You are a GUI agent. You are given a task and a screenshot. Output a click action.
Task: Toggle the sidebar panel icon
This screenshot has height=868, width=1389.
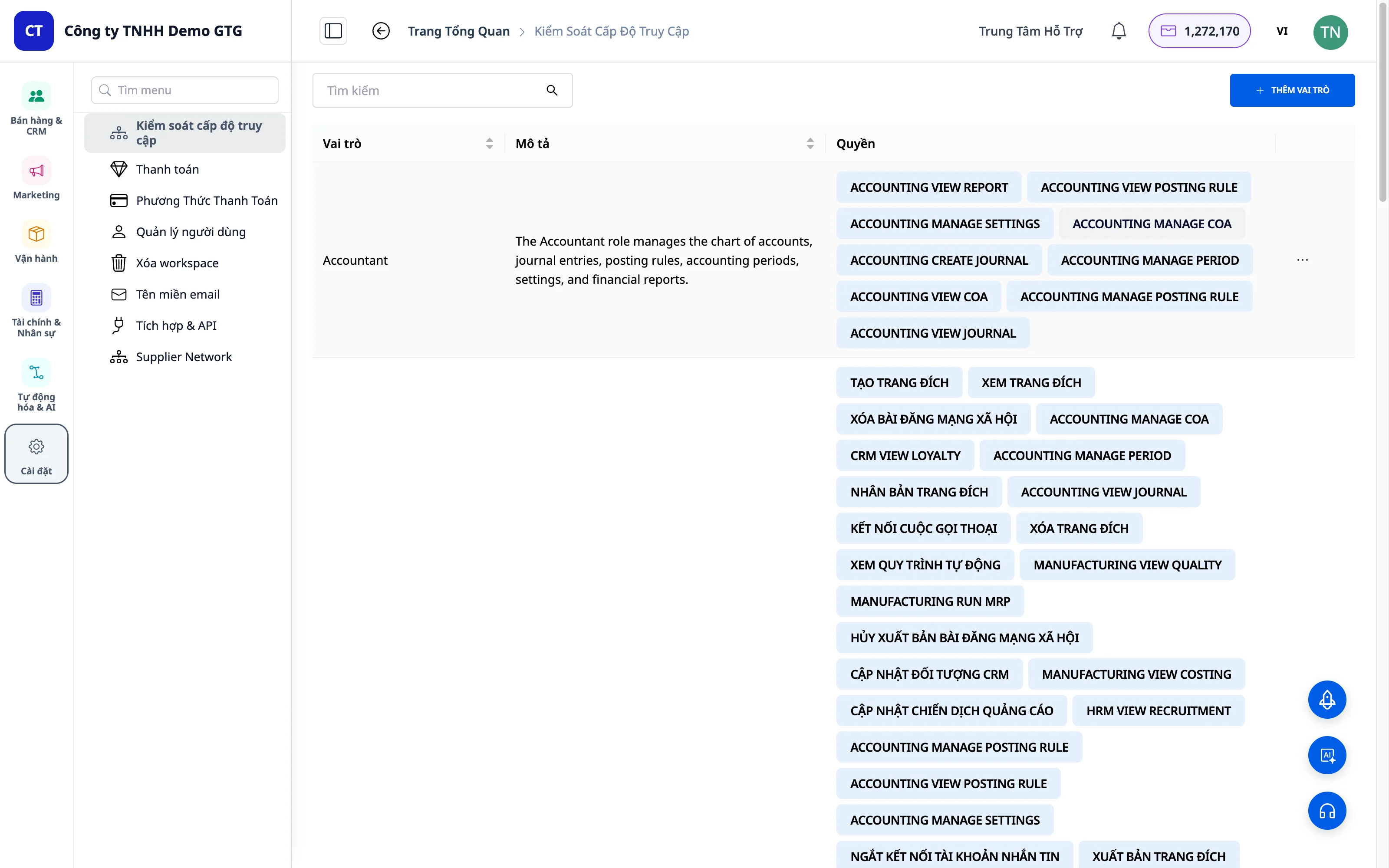[333, 31]
